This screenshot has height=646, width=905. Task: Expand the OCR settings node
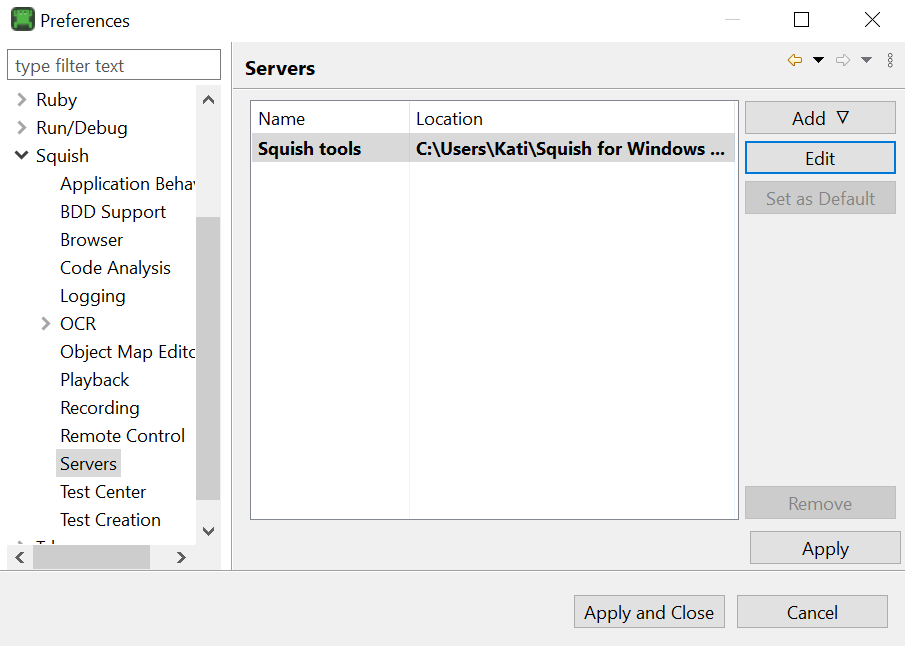point(46,323)
